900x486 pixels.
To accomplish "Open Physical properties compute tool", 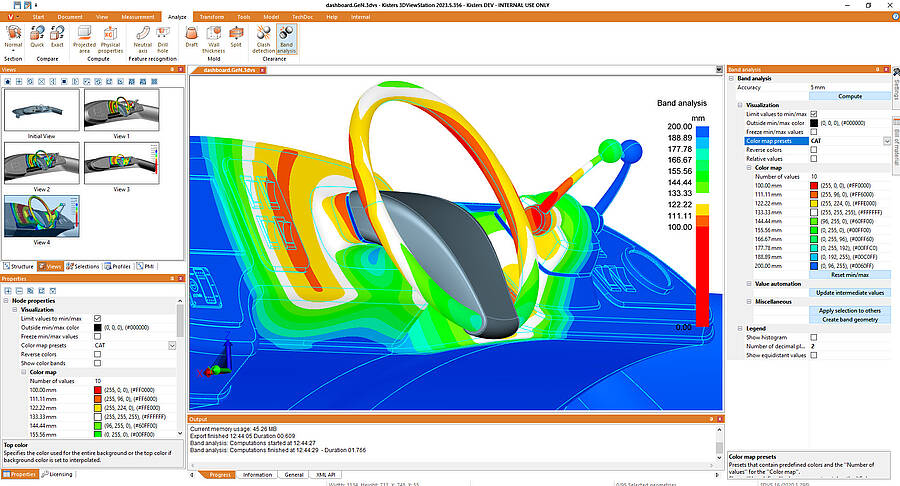I will [110, 39].
